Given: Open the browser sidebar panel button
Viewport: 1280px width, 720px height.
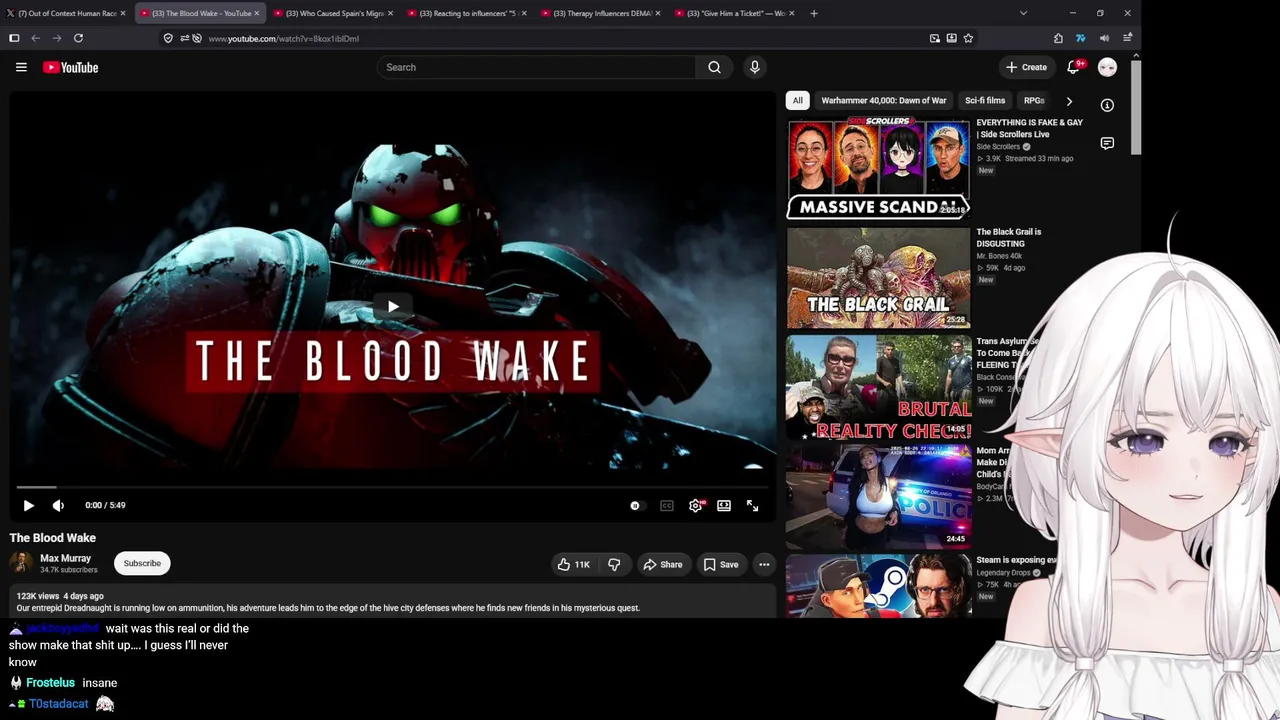Looking at the screenshot, I should point(14,38).
